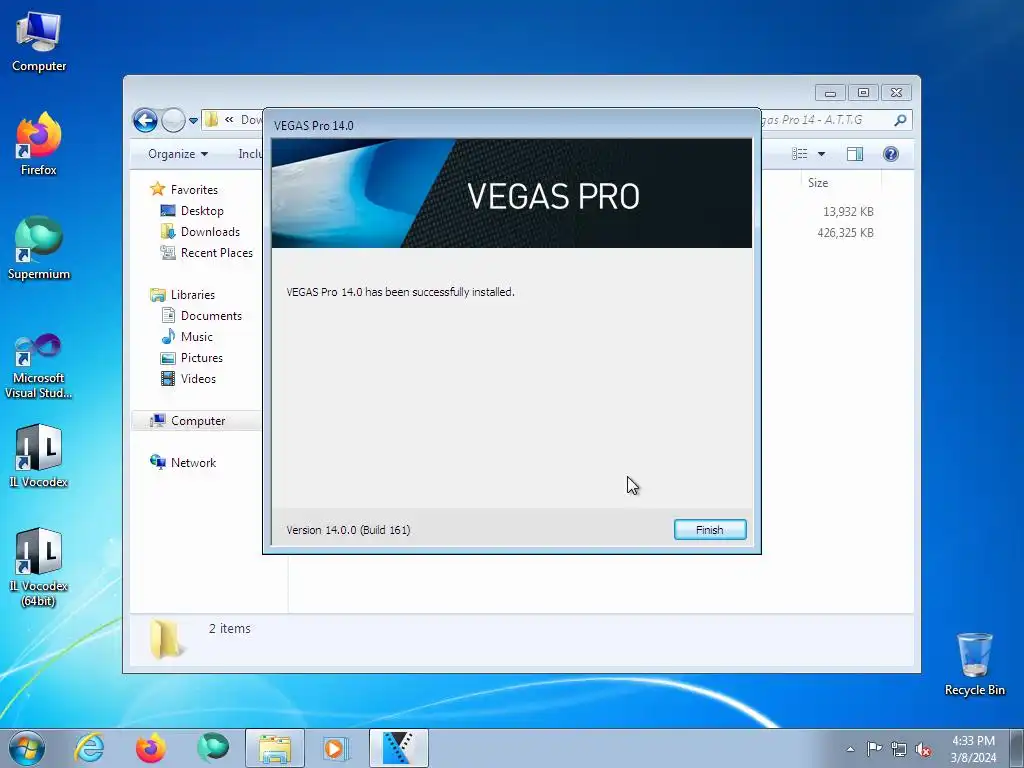The image size is (1024, 768).
Task: Open Explorer recent pages dropdown arrow
Action: (193, 121)
